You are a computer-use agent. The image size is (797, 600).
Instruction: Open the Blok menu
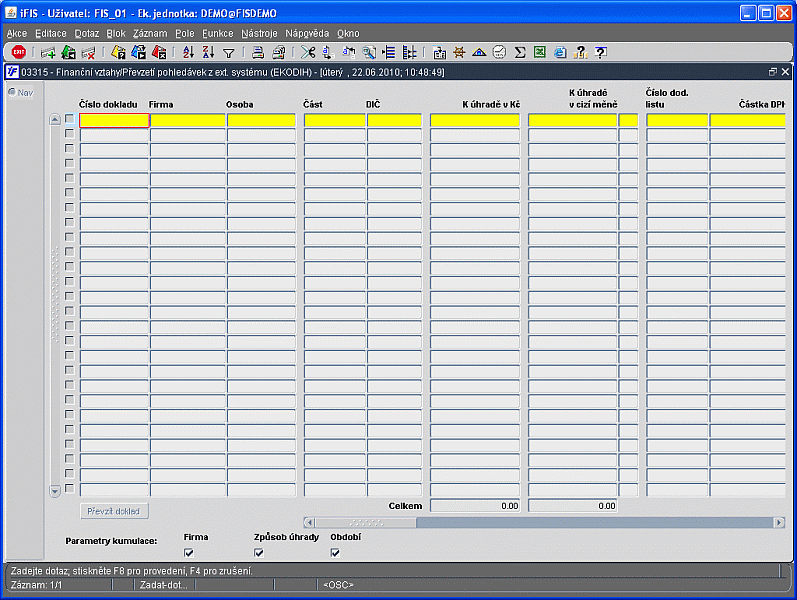click(116, 34)
